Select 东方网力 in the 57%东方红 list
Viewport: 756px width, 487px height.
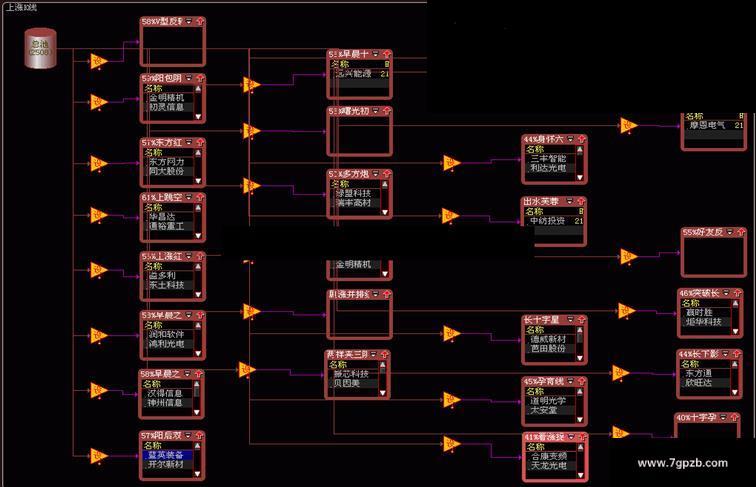169,162
